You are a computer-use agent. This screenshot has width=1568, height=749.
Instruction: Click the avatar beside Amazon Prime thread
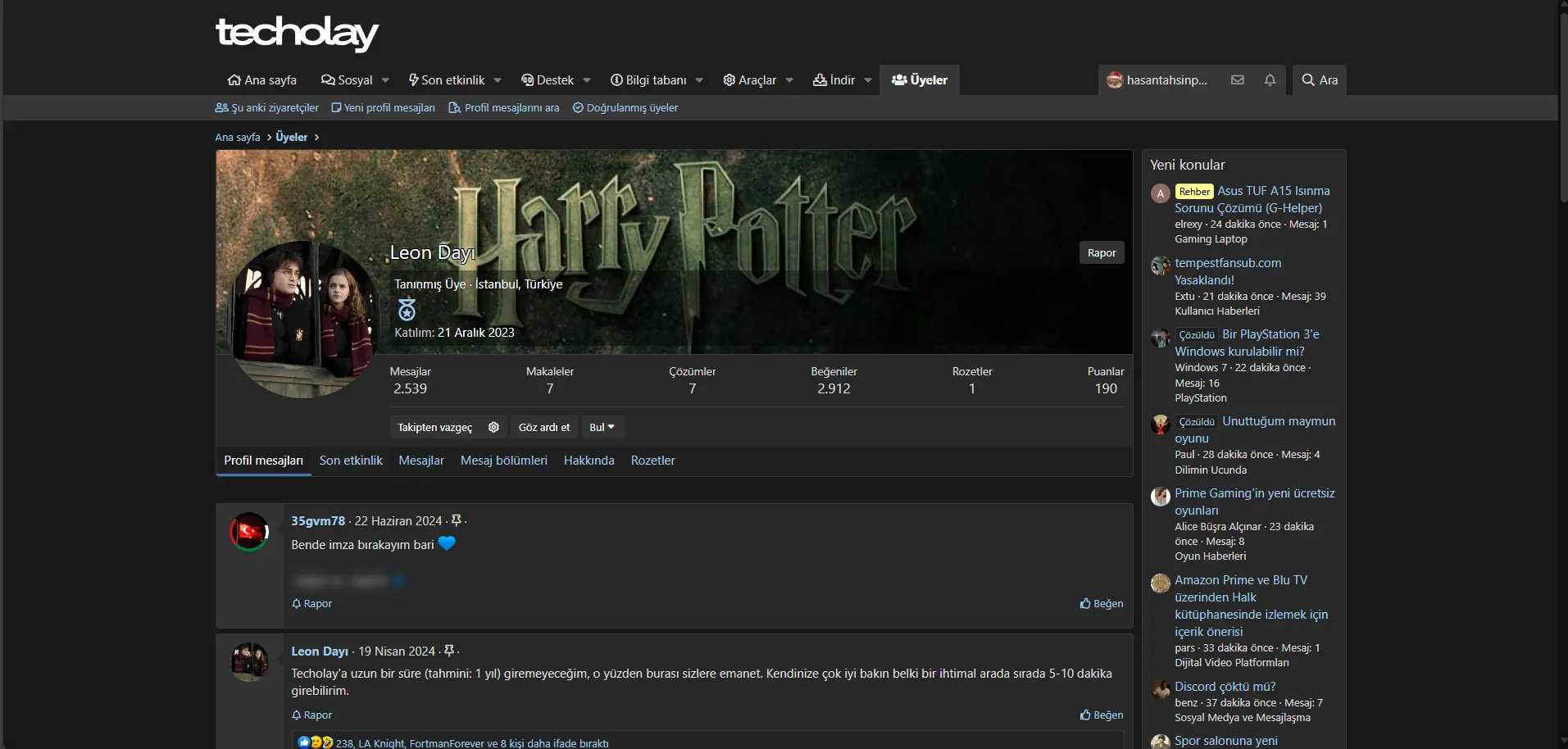pyautogui.click(x=1160, y=583)
